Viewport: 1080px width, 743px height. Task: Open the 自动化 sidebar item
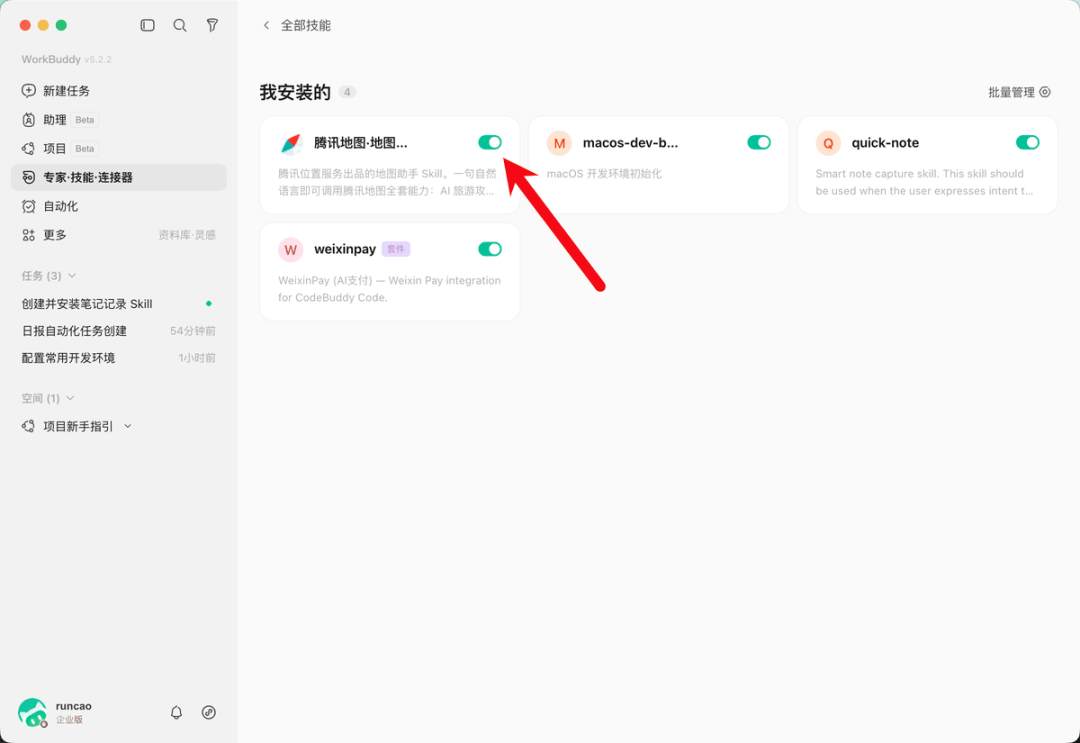[118, 206]
